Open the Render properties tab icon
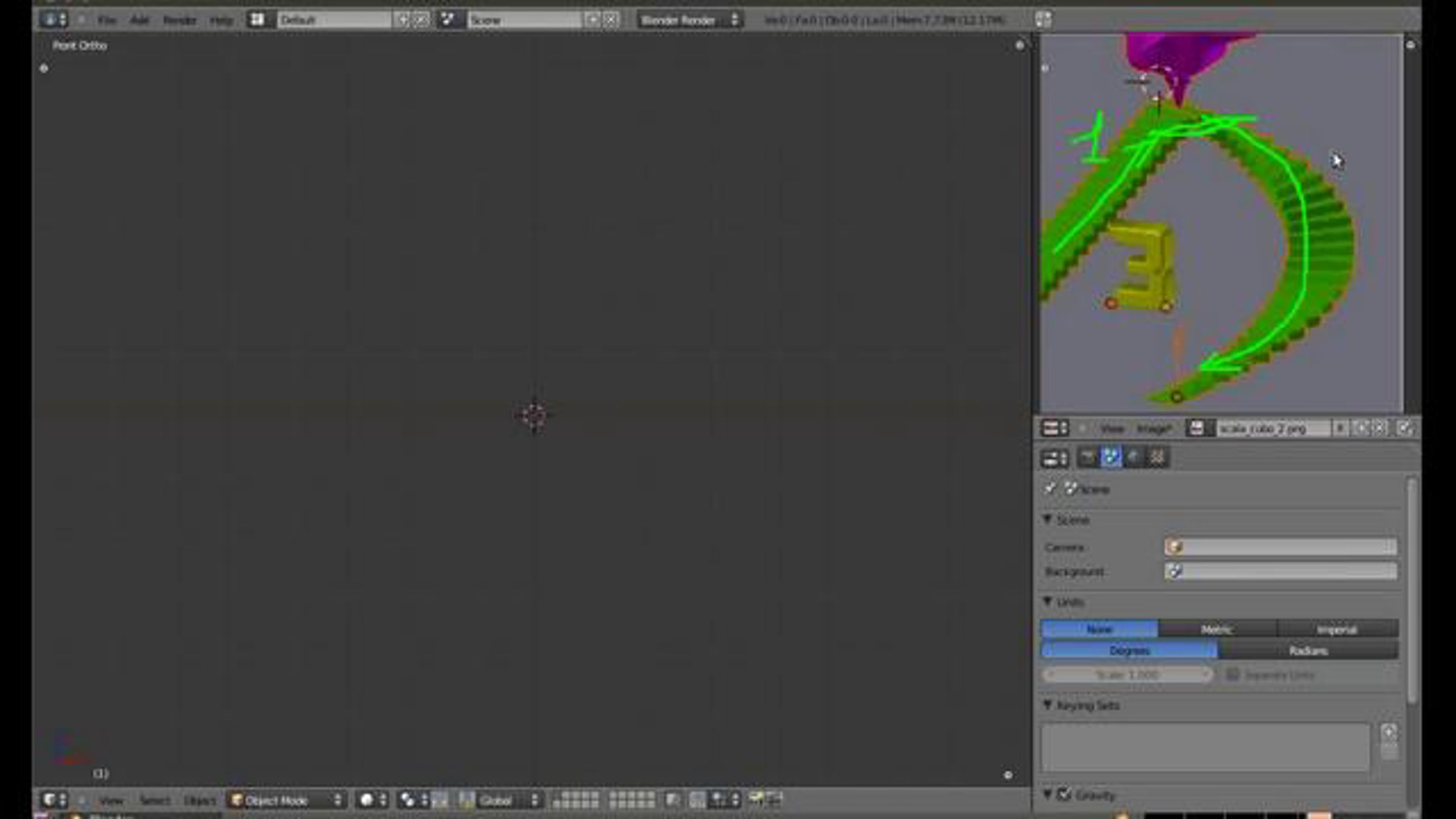The image size is (1456, 819). pos(1087,457)
